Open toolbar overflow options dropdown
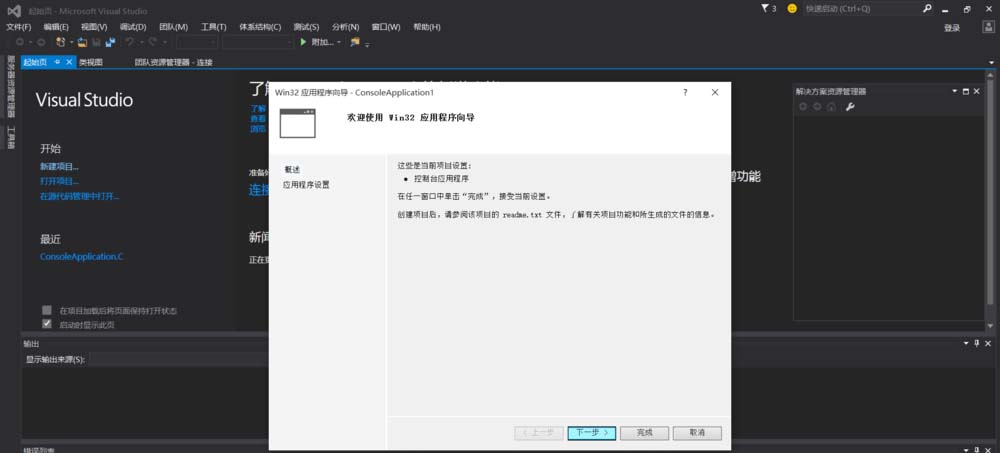The width and height of the screenshot is (1000, 453). pyautogui.click(x=367, y=44)
